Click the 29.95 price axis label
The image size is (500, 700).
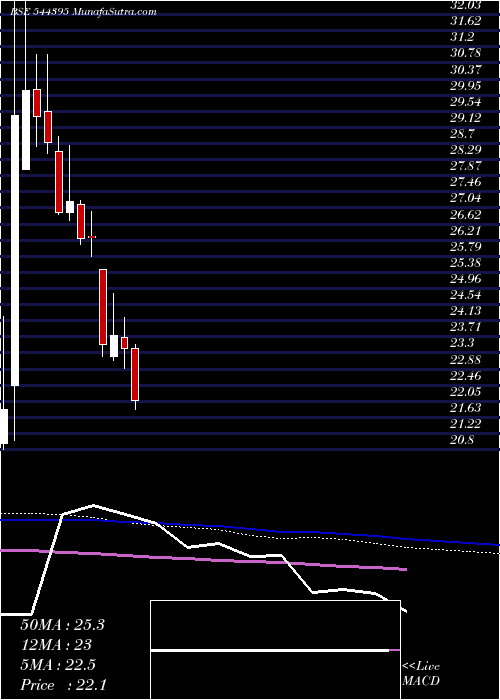(x=465, y=86)
